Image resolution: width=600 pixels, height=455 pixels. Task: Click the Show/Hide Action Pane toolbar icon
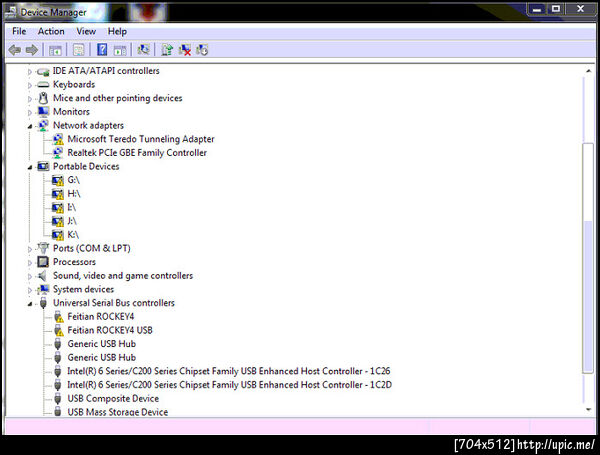click(120, 50)
